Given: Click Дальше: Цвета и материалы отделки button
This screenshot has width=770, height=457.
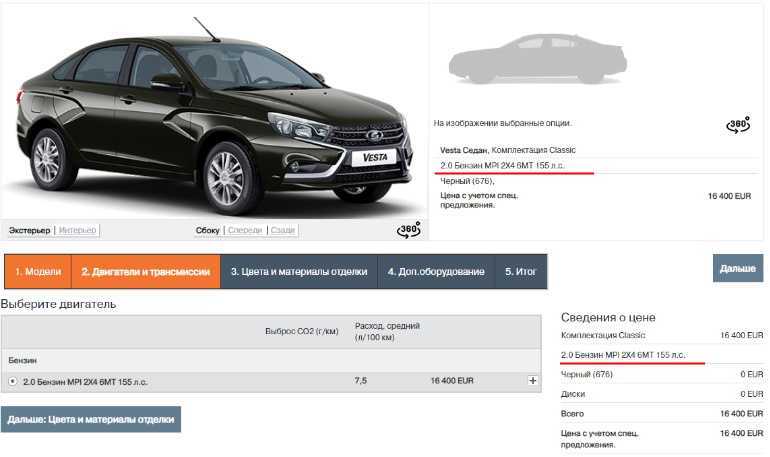Looking at the screenshot, I should tap(91, 420).
